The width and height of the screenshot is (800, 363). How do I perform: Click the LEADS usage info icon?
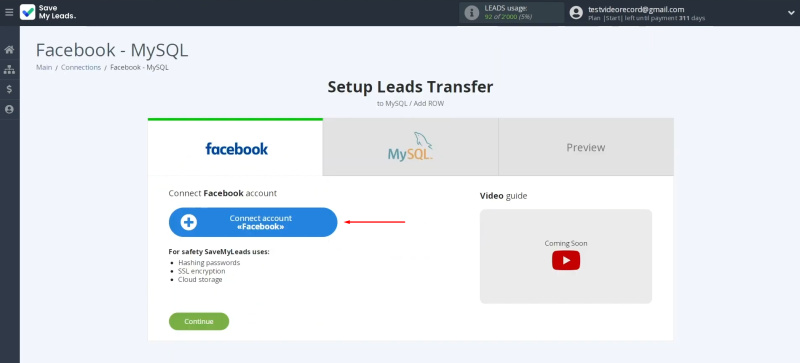pyautogui.click(x=472, y=13)
